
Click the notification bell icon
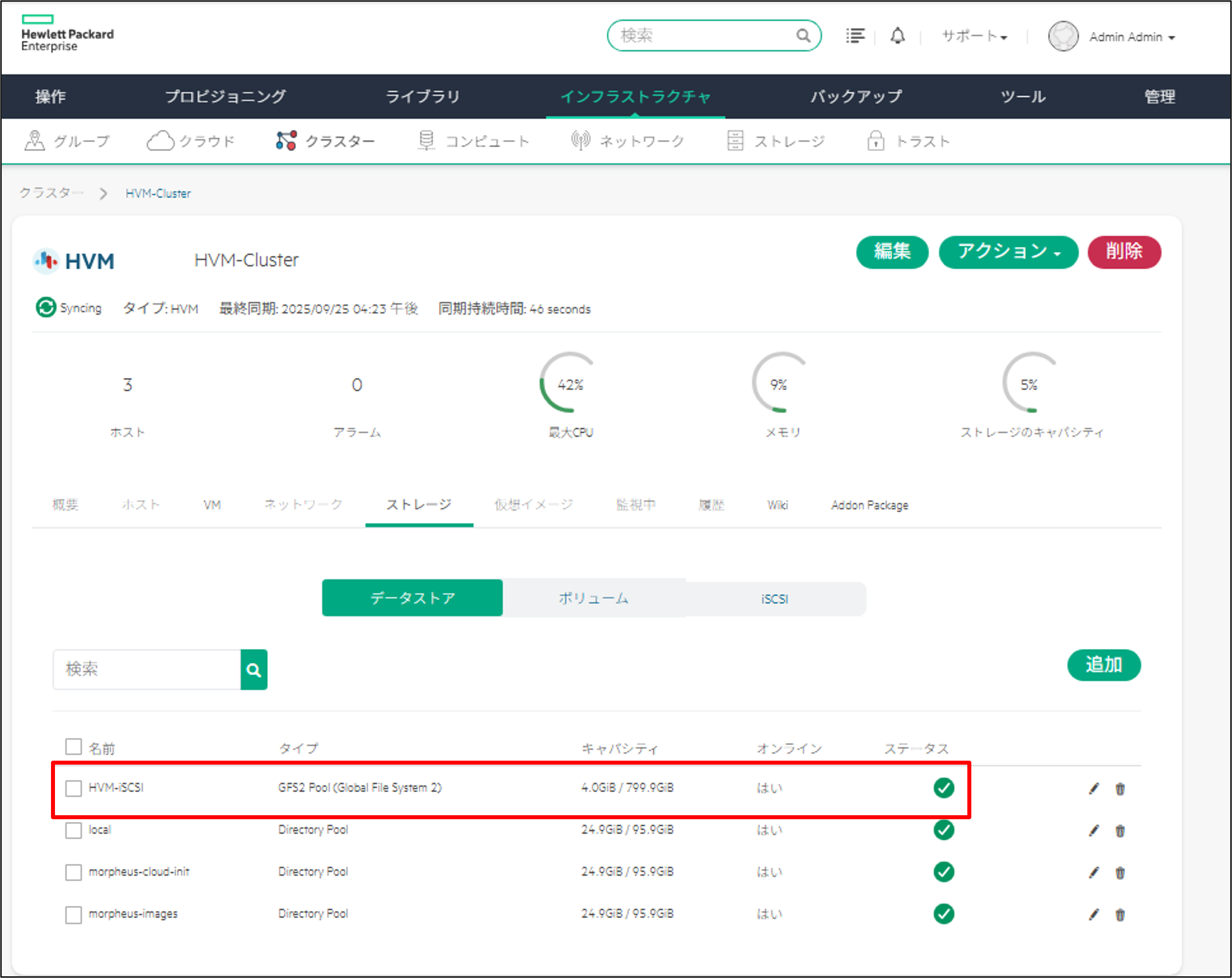click(897, 36)
